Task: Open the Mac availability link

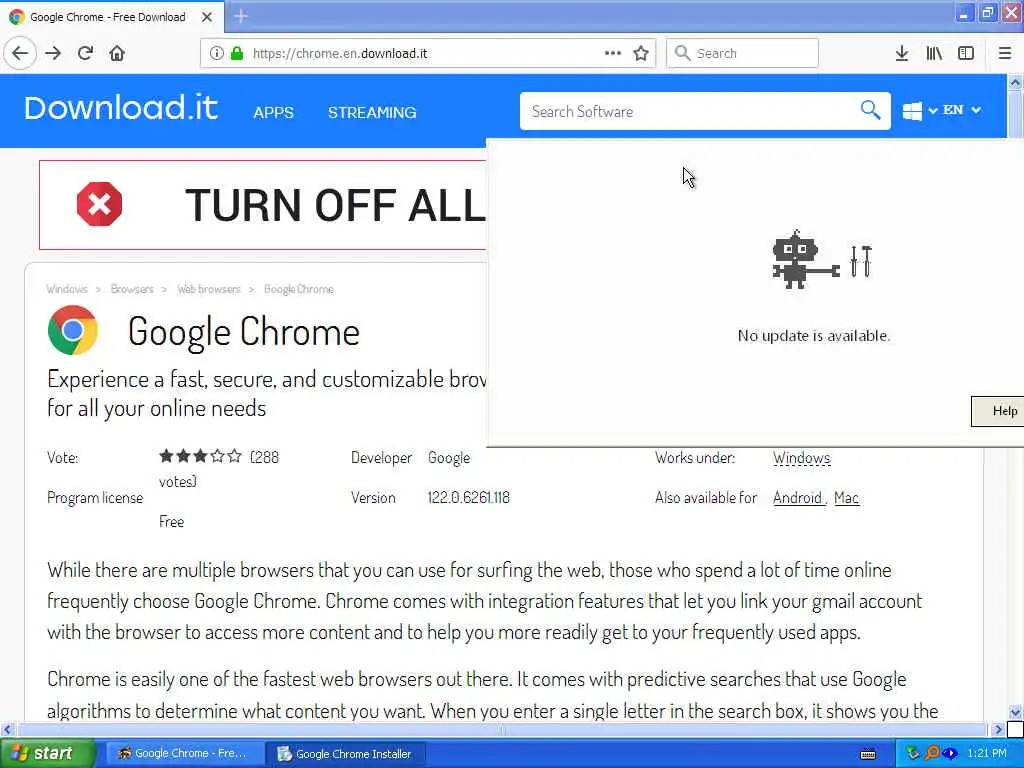Action: (846, 498)
